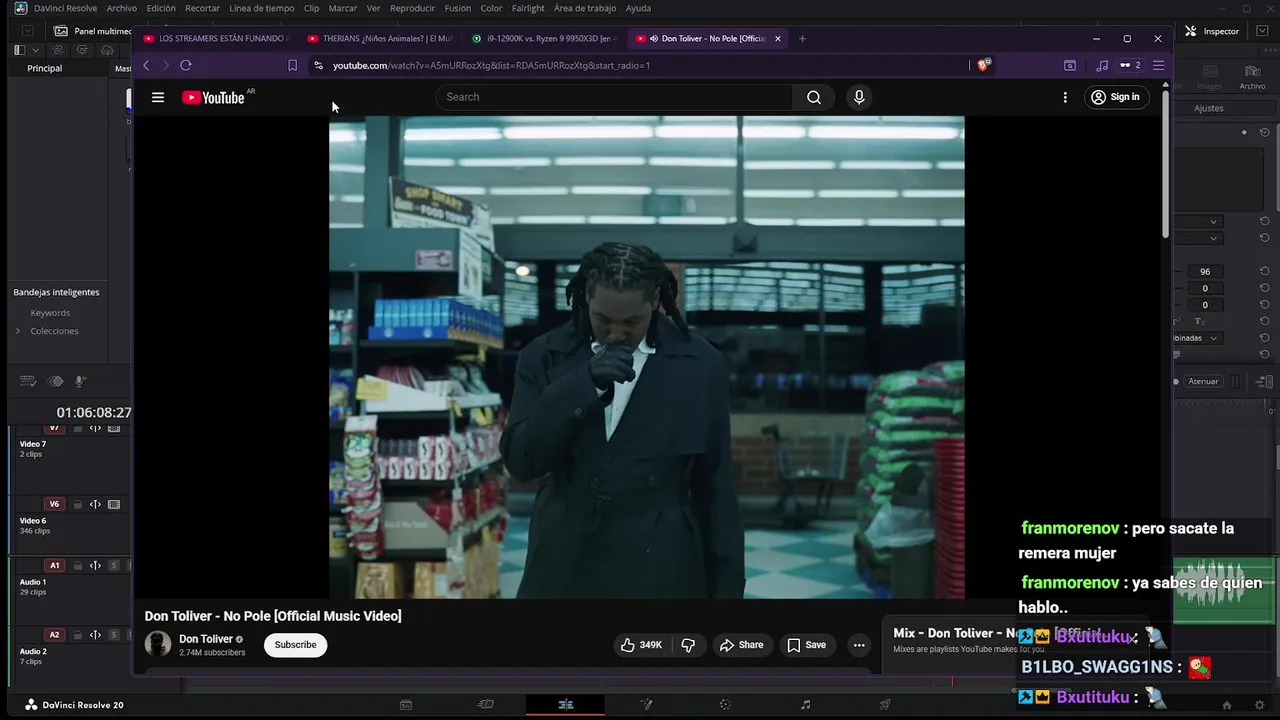The image size is (1280, 720).
Task: Subscribe to Don Toliver channel
Action: coord(295,645)
